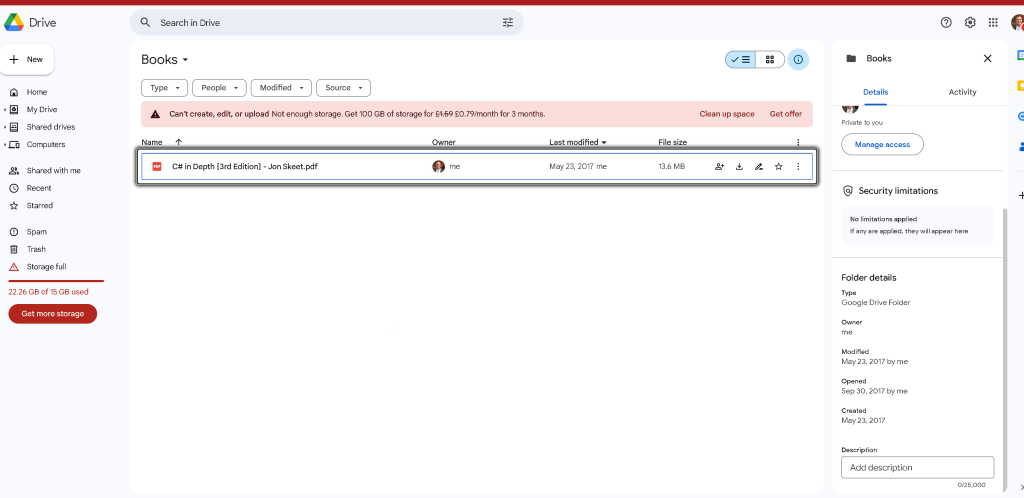Click the storage usage bar
The image size is (1024, 498).
(56, 281)
